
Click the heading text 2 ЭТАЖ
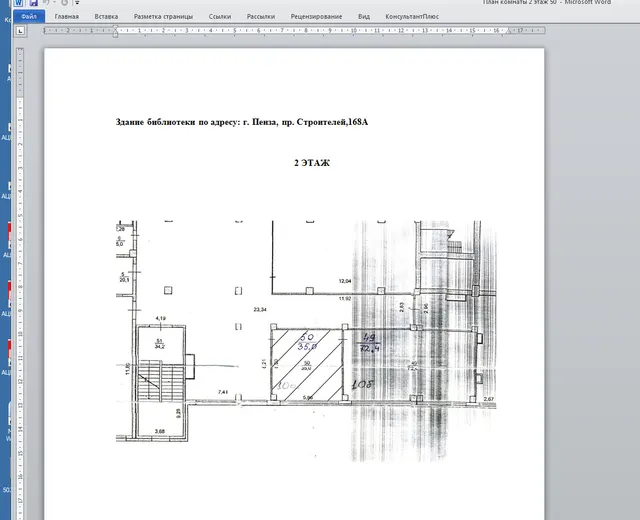[x=312, y=163]
